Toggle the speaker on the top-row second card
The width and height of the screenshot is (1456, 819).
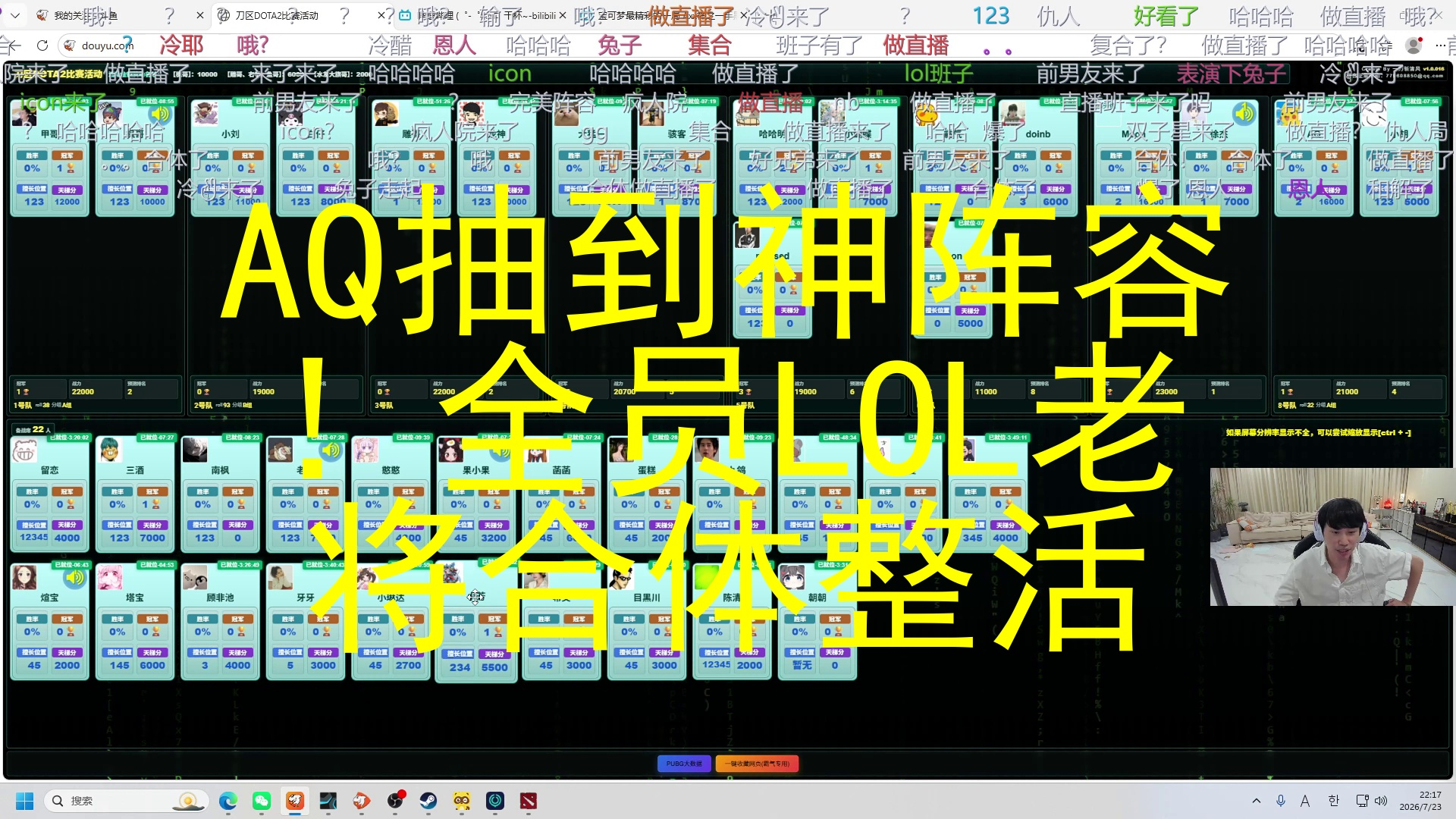[159, 114]
